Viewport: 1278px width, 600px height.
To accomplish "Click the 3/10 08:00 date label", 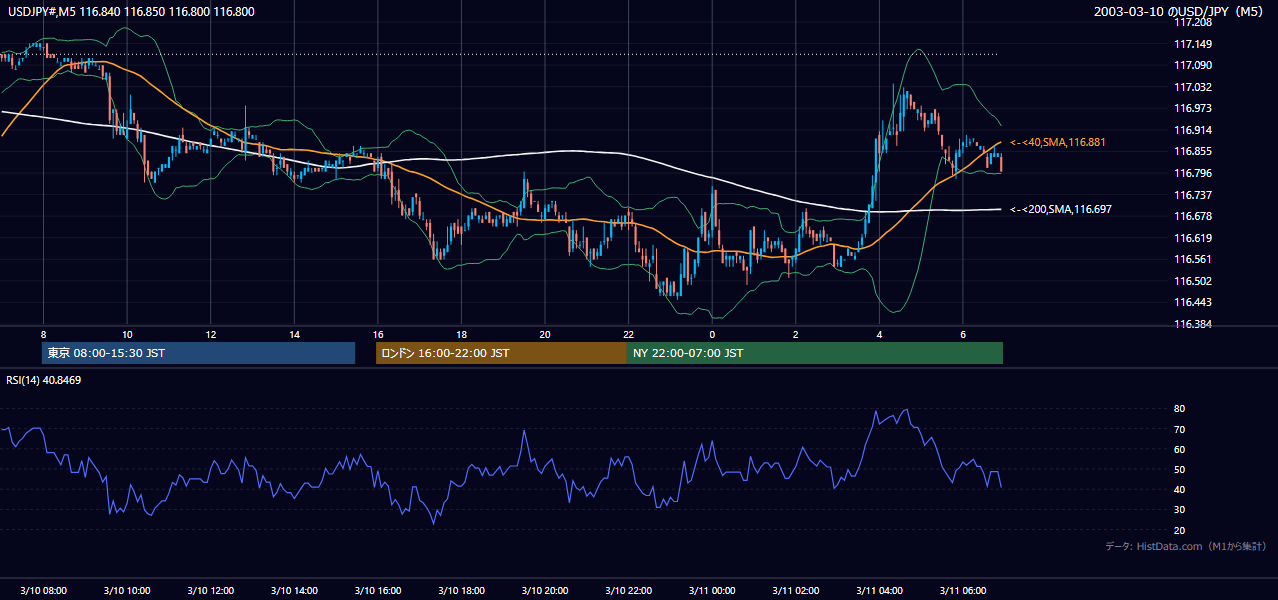I will pyautogui.click(x=43, y=590).
